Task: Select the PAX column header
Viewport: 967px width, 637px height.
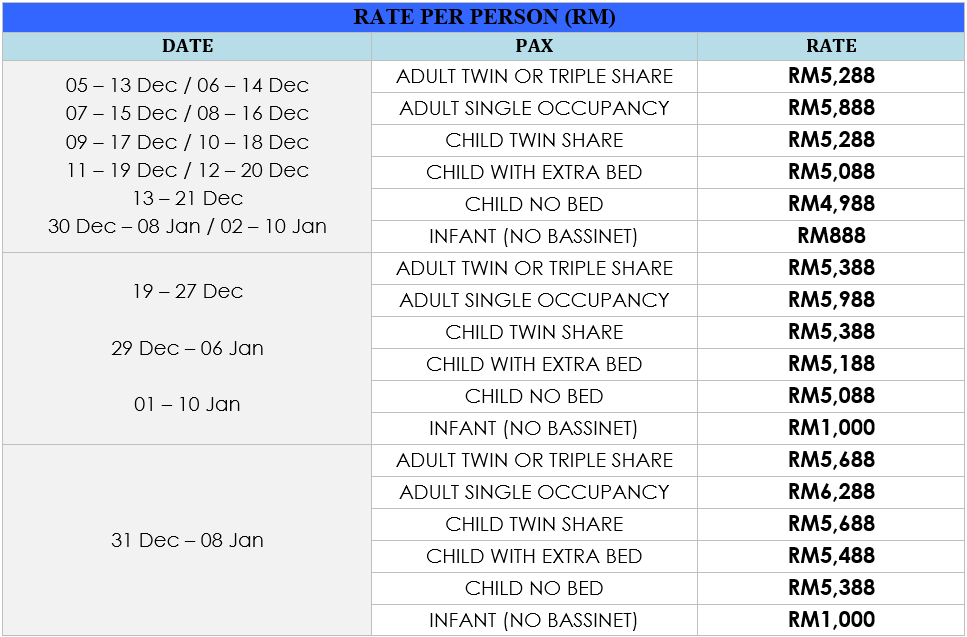Action: [534, 46]
